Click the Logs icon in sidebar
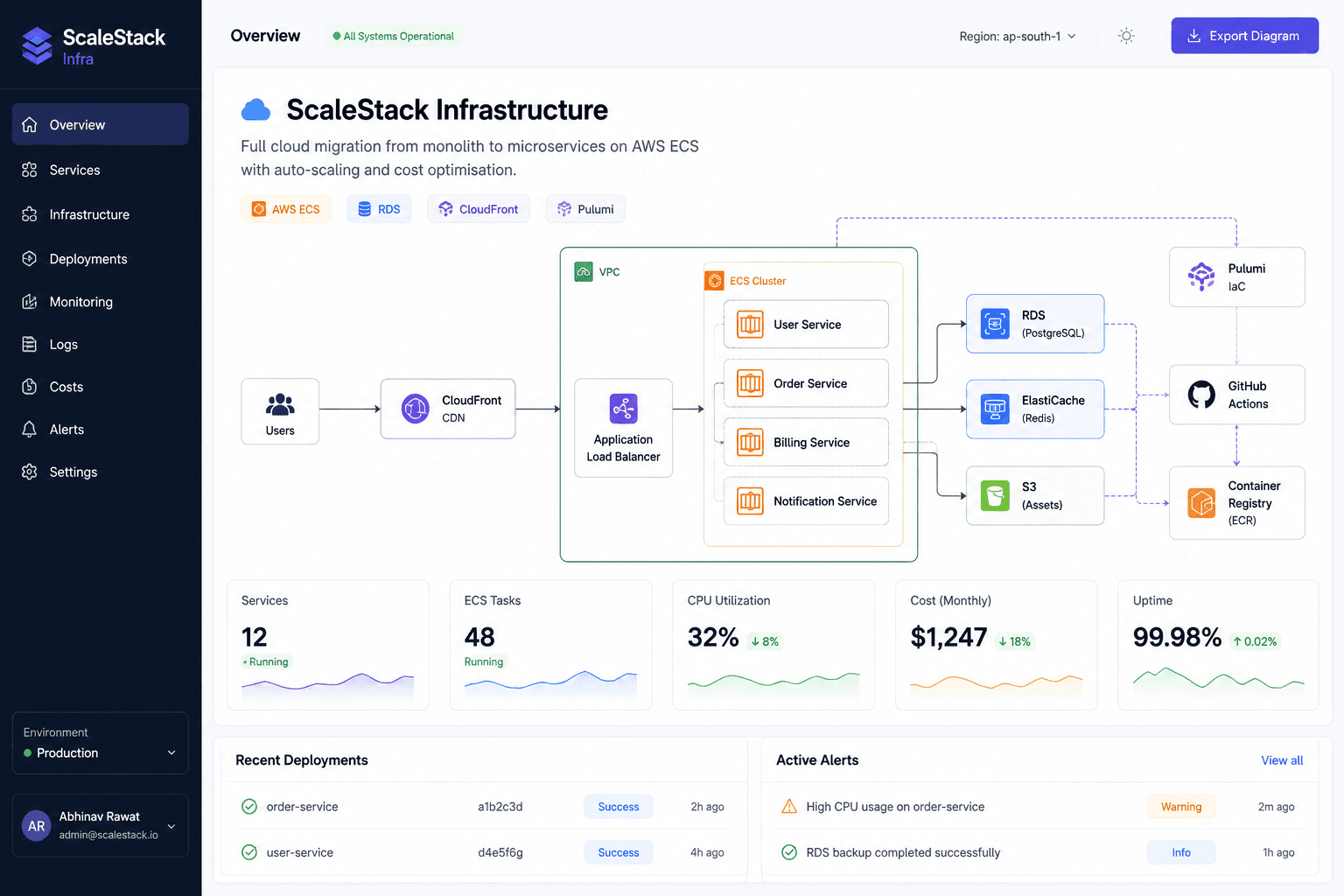The image size is (1344, 896). [30, 345]
